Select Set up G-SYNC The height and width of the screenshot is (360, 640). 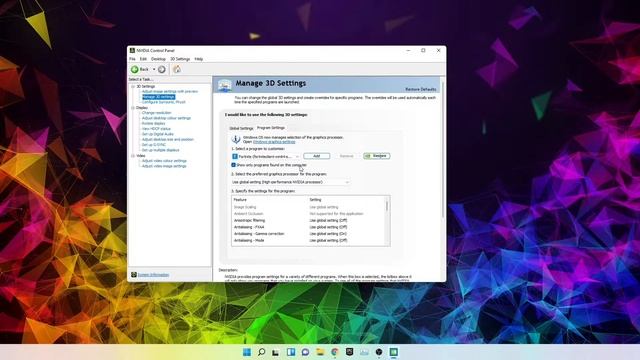(x=154, y=145)
